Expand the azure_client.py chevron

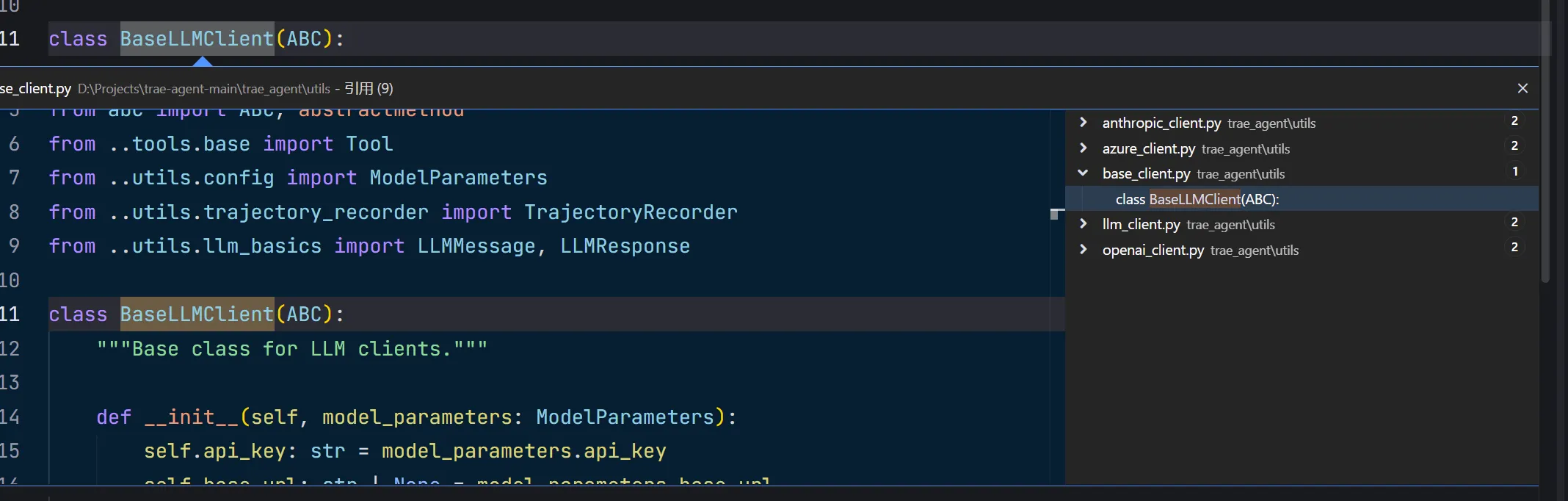coord(1084,148)
